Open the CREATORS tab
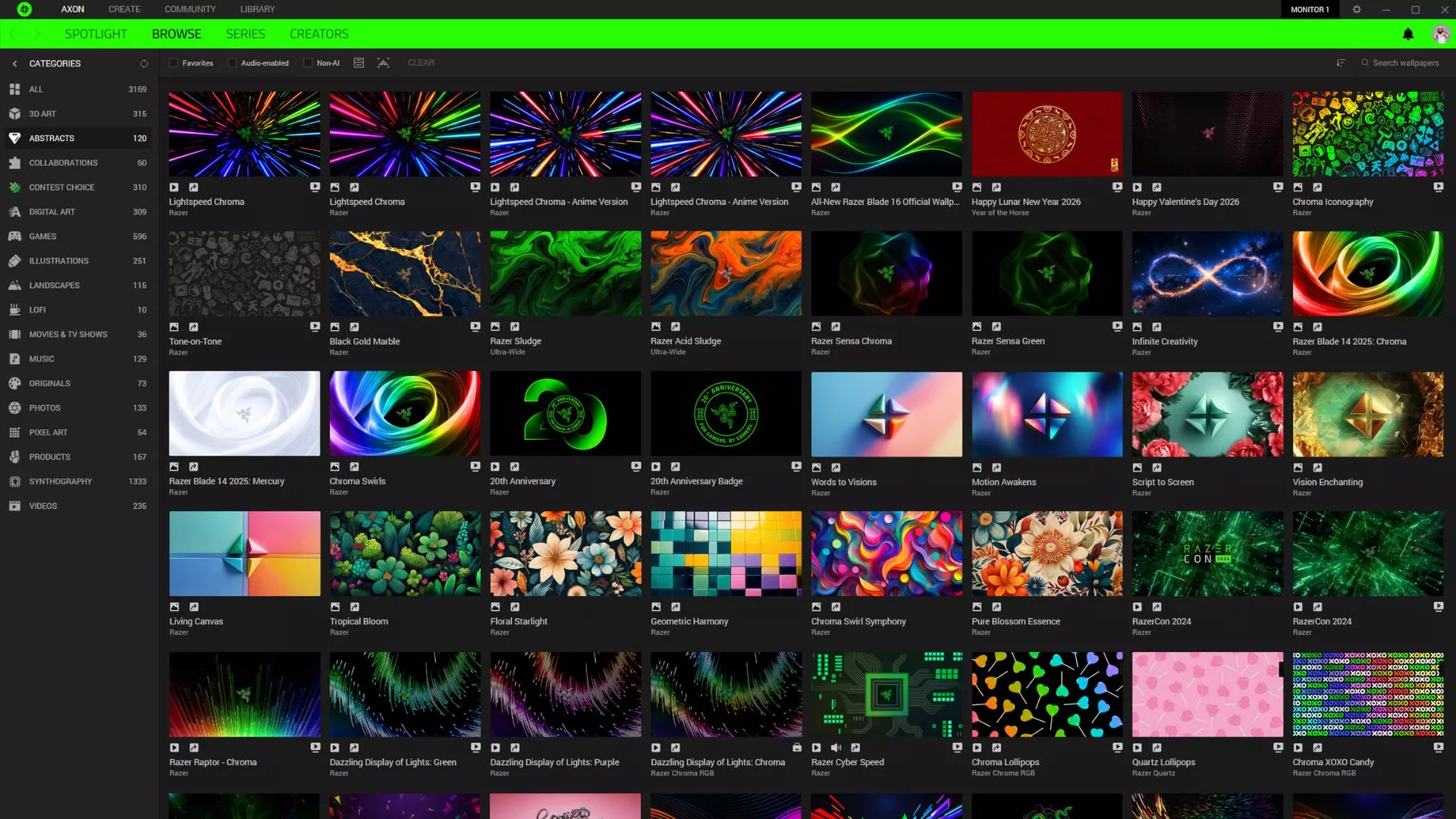This screenshot has width=1456, height=819. click(x=319, y=34)
